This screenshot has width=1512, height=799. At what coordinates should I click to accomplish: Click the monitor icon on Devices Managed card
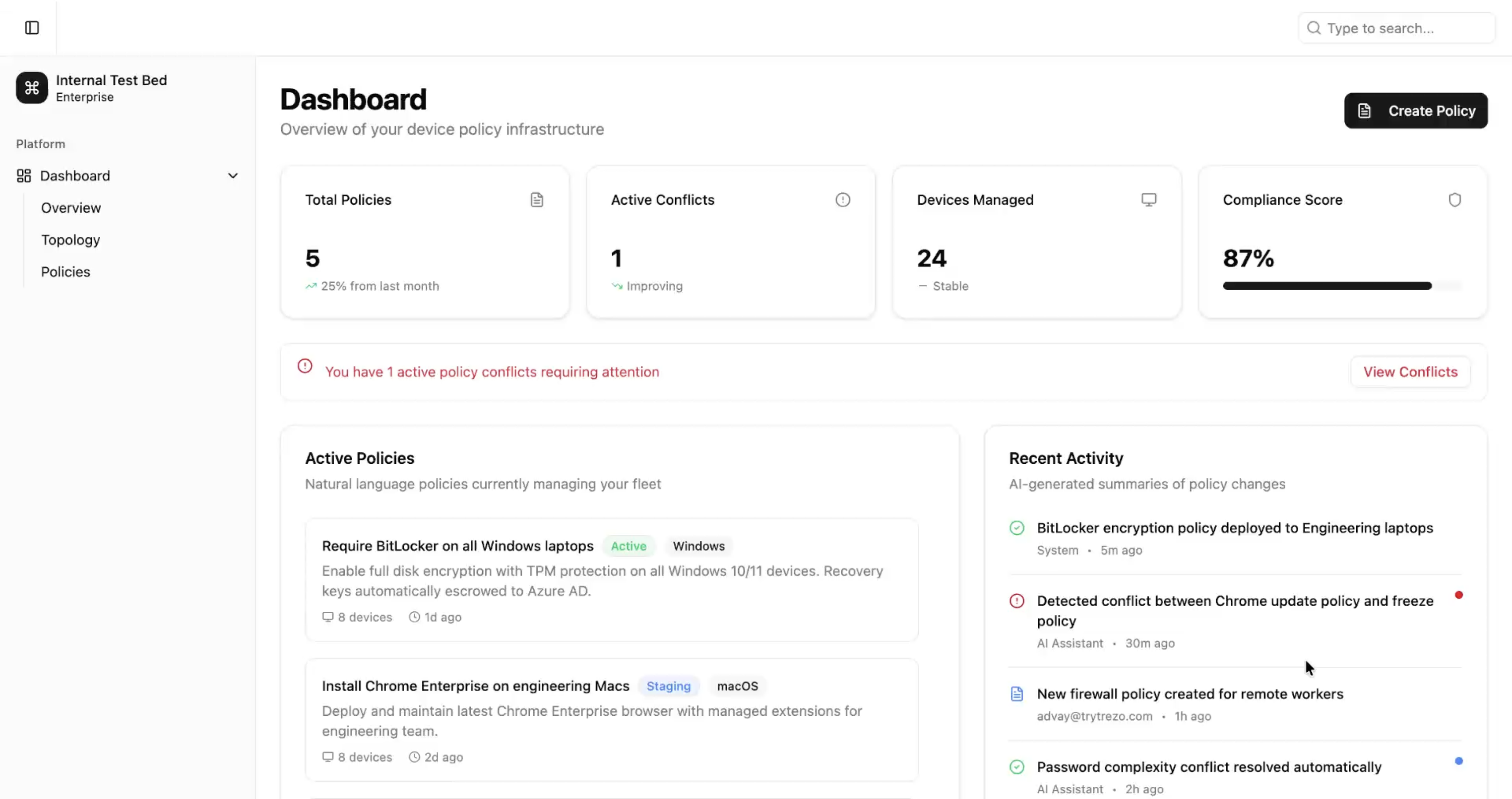[1149, 200]
